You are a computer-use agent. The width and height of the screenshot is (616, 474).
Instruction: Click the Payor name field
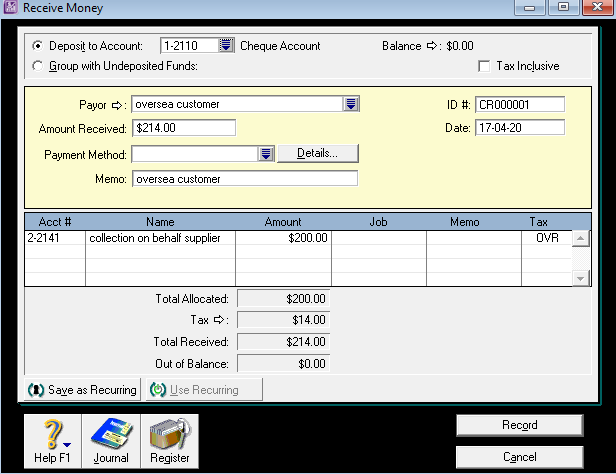coord(238,104)
